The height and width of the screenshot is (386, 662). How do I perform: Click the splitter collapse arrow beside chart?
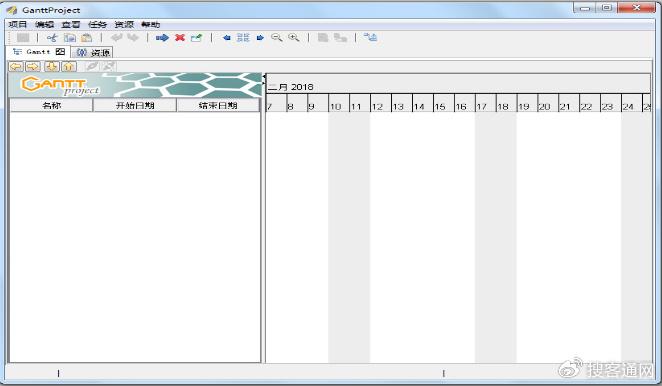[264, 77]
